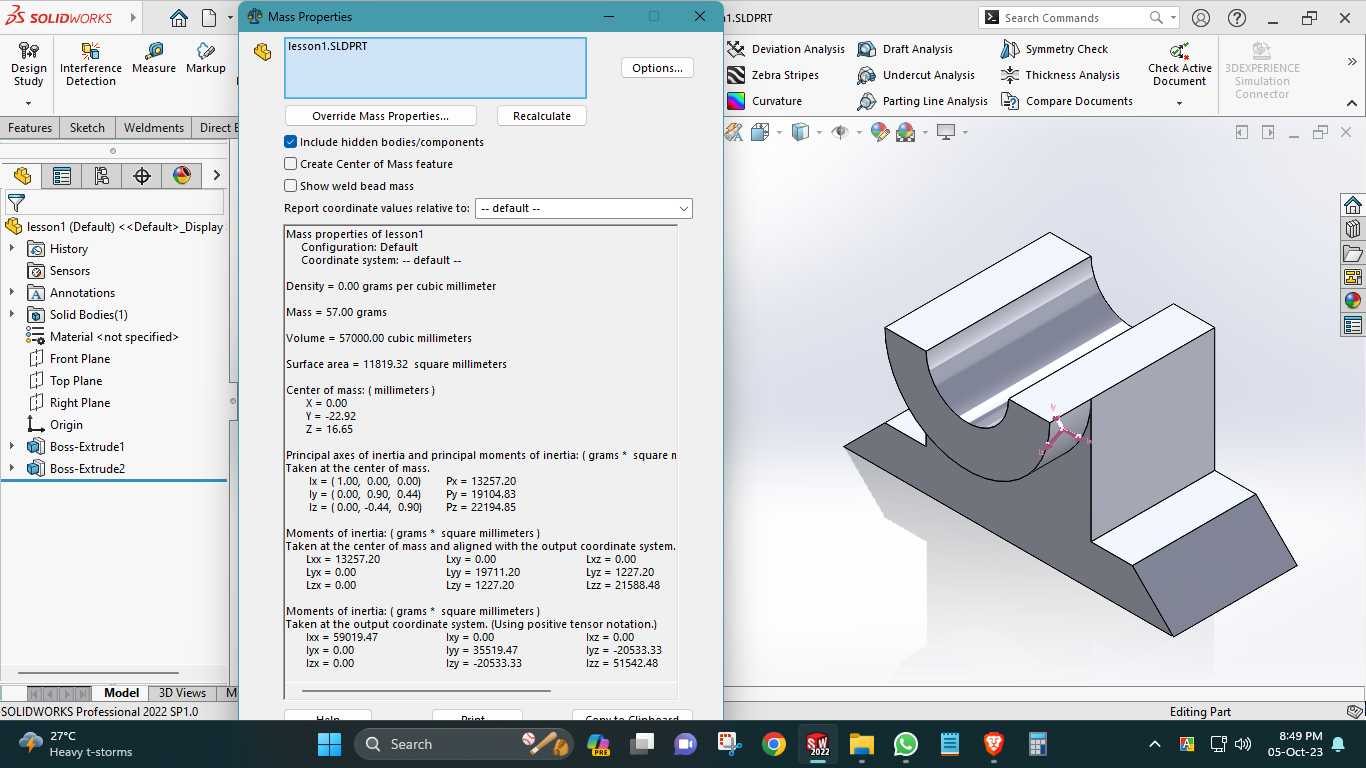Open Compare Documents

tap(1066, 101)
